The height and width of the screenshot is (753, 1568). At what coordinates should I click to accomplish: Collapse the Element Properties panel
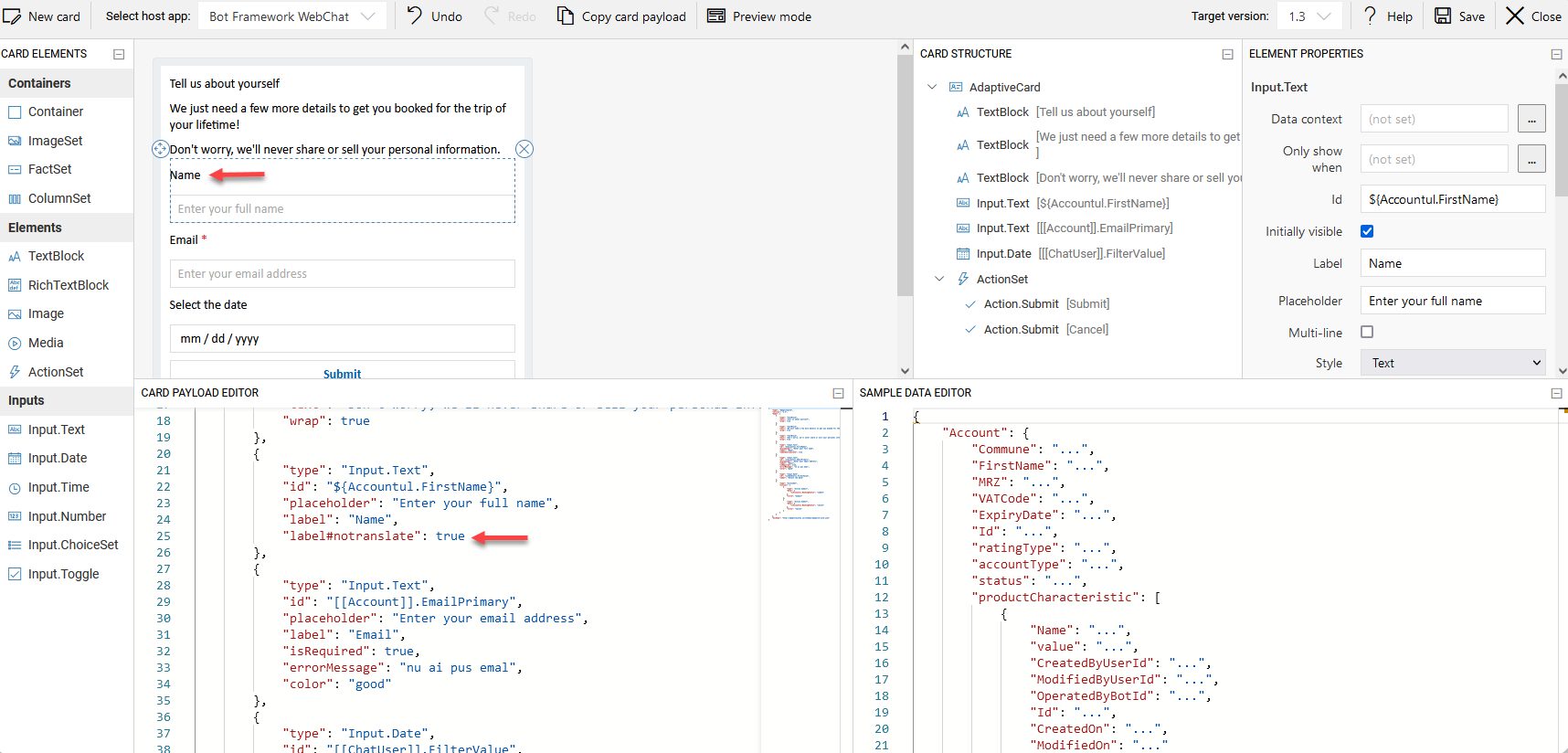pos(1556,54)
